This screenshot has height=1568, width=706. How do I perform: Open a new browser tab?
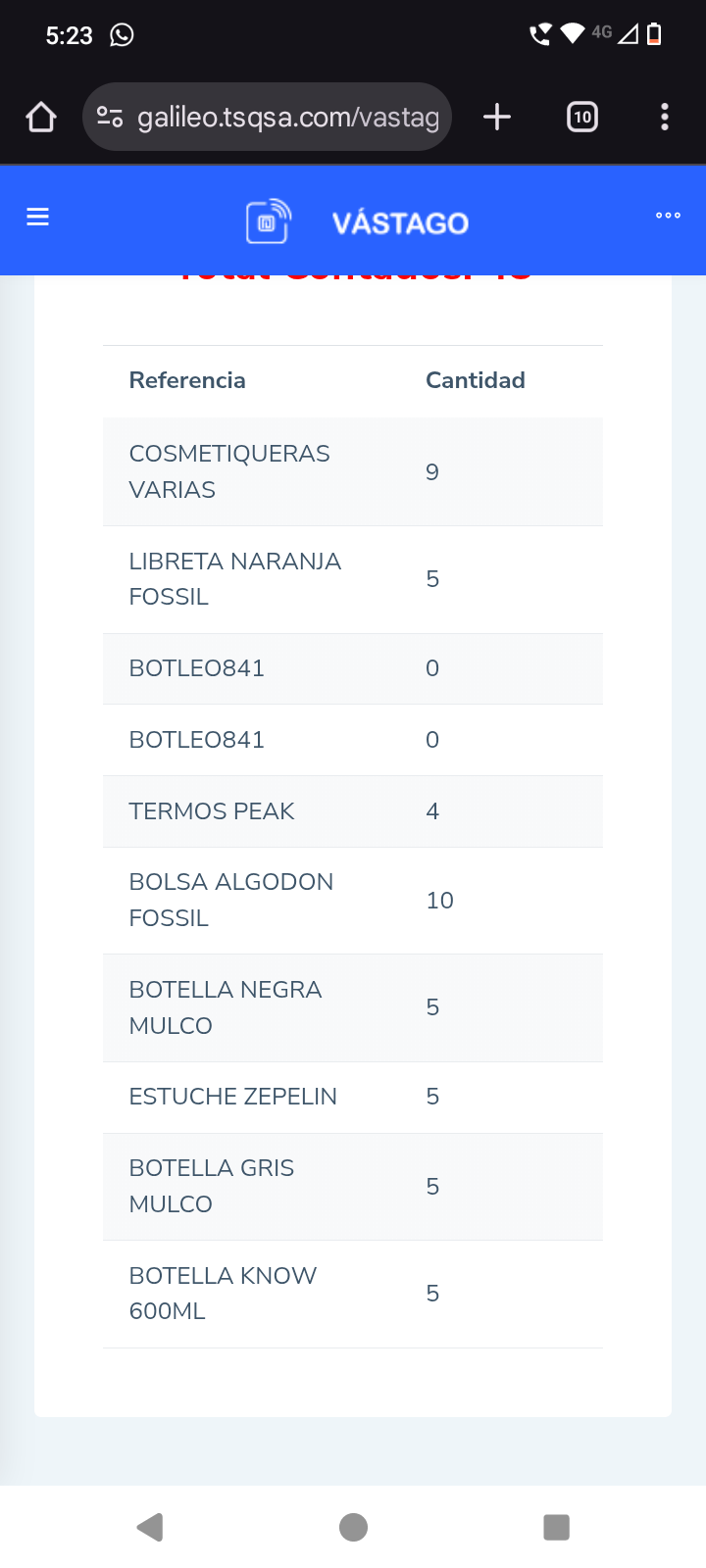pos(497,118)
